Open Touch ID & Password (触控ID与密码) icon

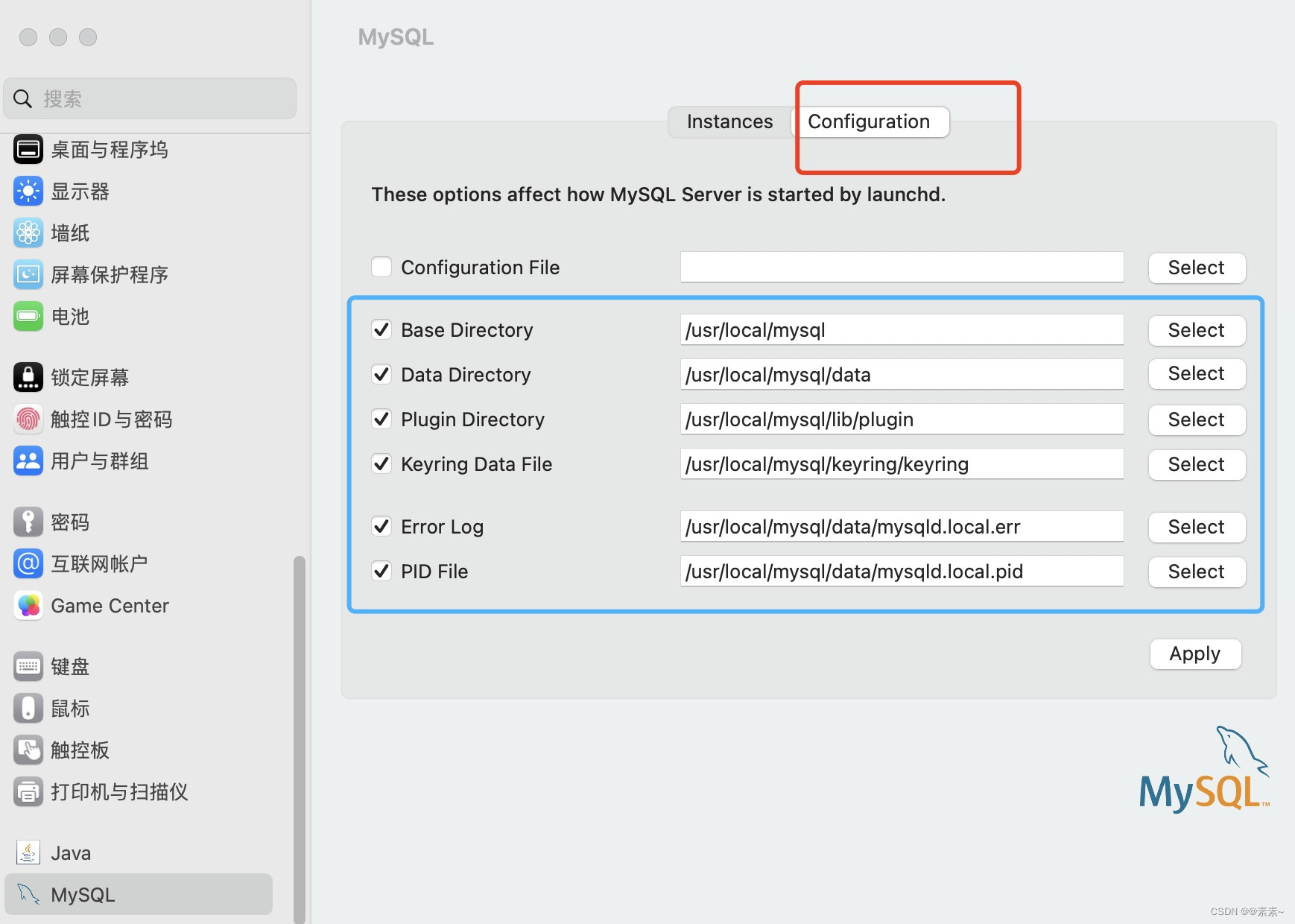pos(28,419)
